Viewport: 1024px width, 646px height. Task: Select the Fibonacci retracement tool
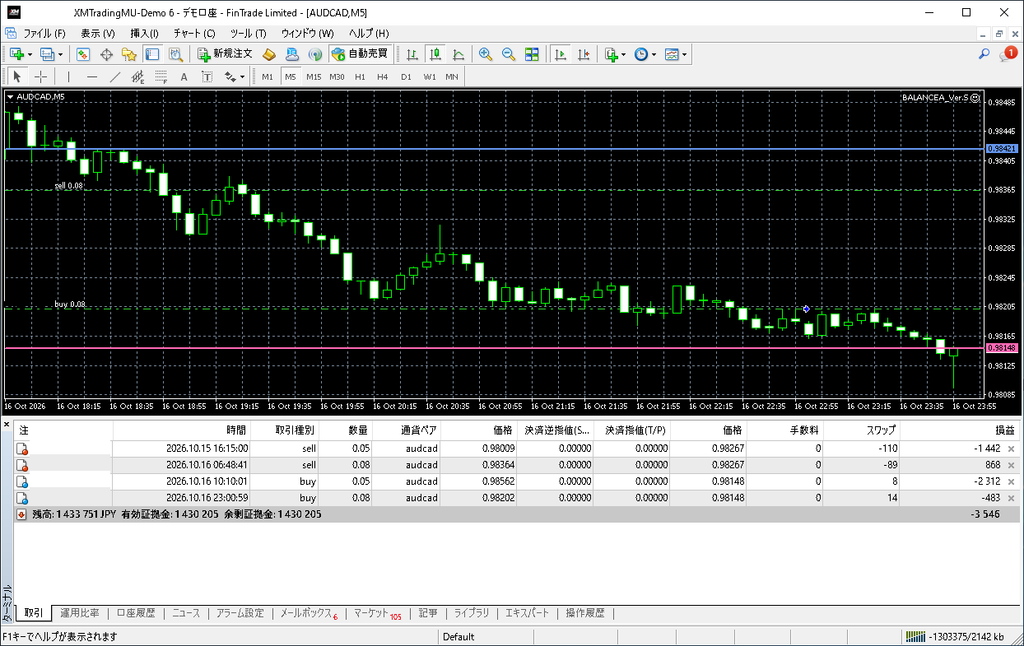[161, 77]
